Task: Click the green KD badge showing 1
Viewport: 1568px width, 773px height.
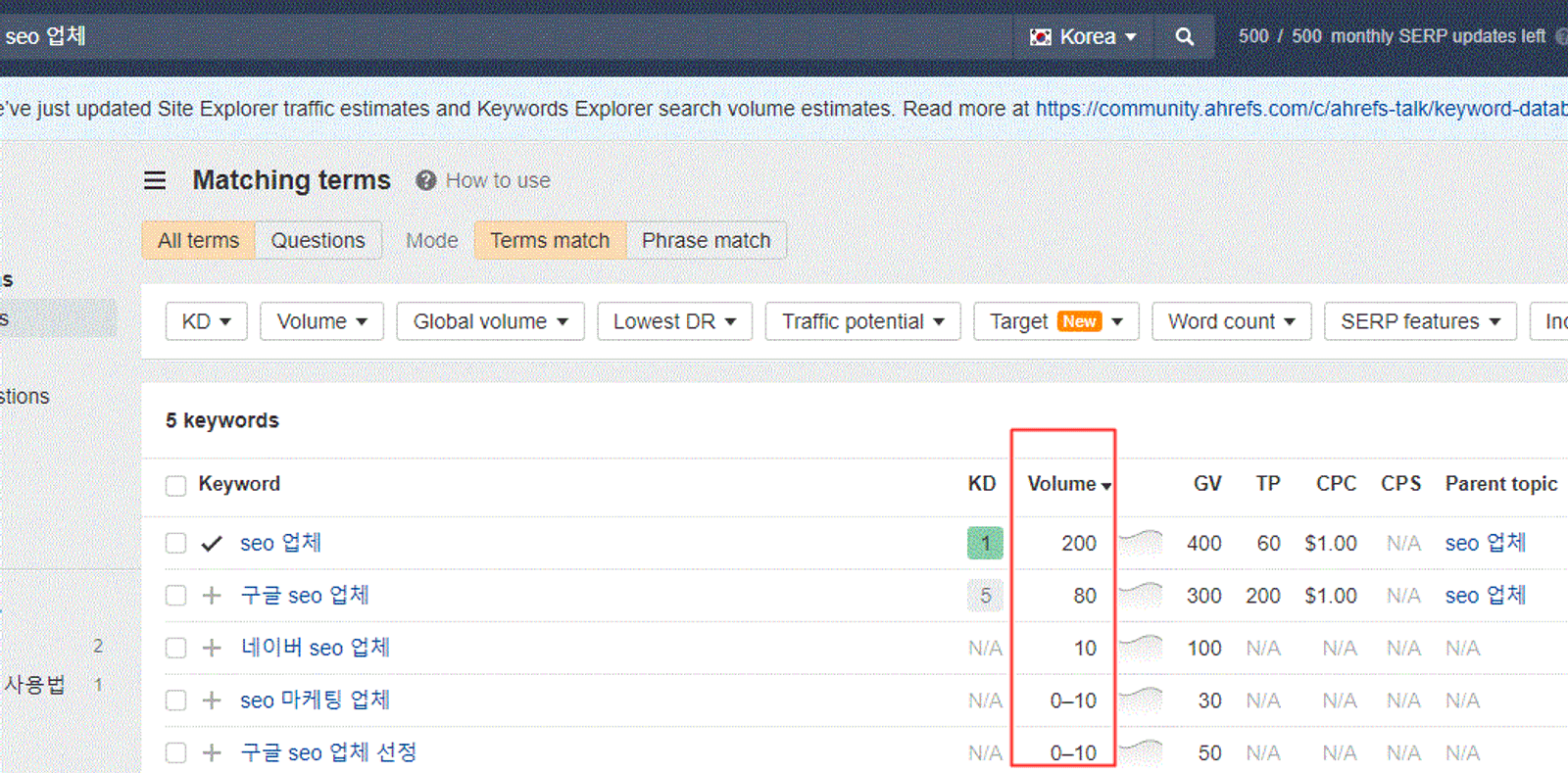Action: 985,543
